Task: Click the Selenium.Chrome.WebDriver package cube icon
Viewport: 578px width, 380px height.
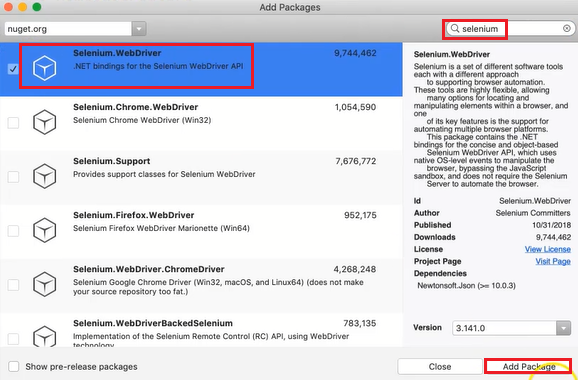Action: [44, 122]
